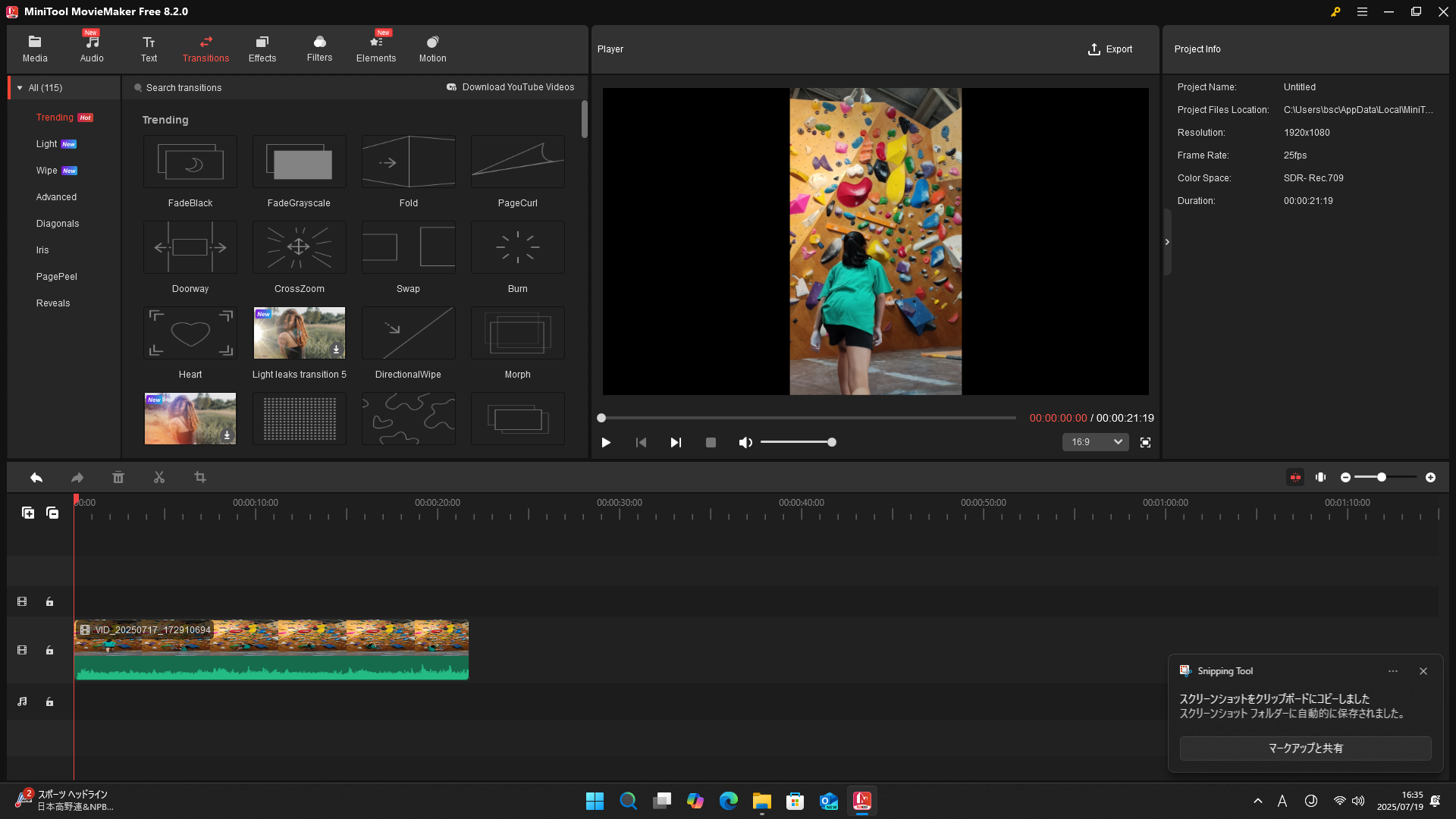1456x819 pixels.
Task: Select the Fold transition
Action: point(409,162)
